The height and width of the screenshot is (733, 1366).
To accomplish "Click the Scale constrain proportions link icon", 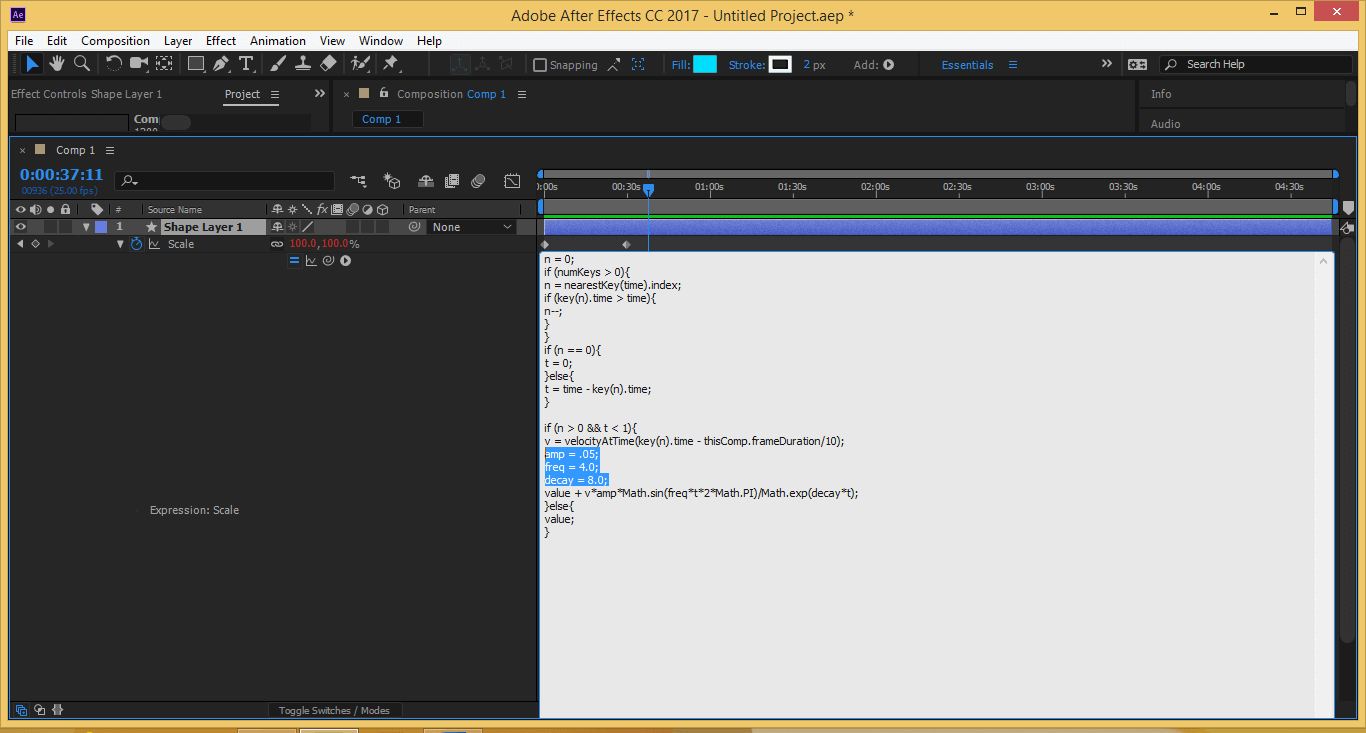I will click(277, 244).
